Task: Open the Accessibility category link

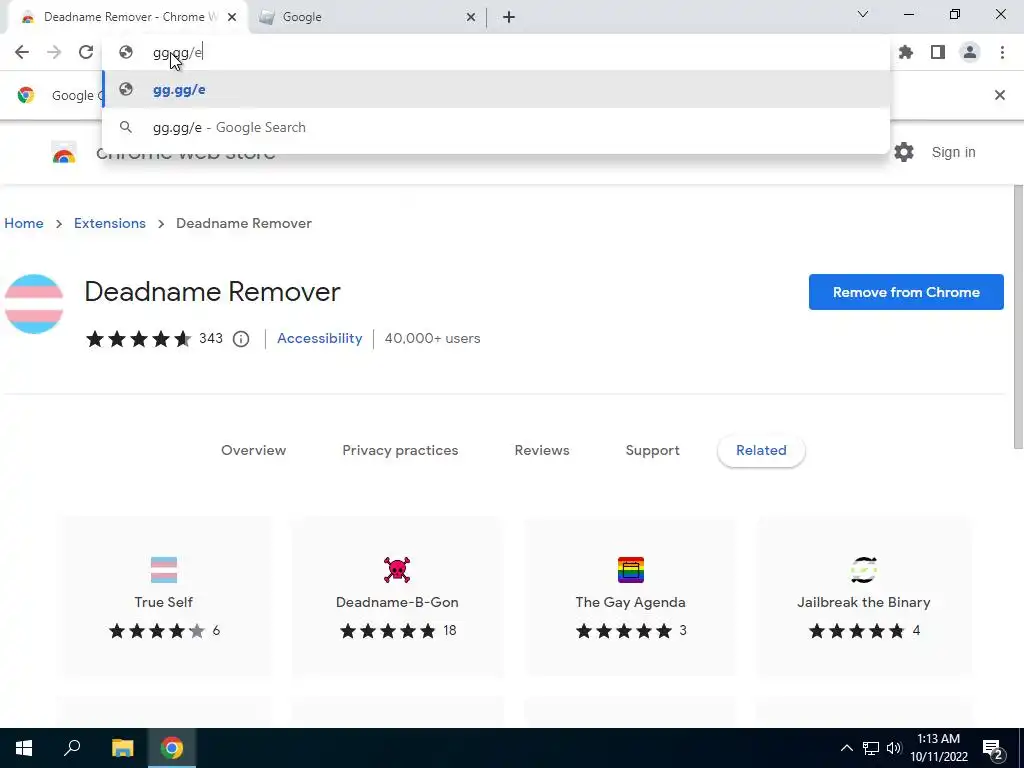Action: pos(319,338)
